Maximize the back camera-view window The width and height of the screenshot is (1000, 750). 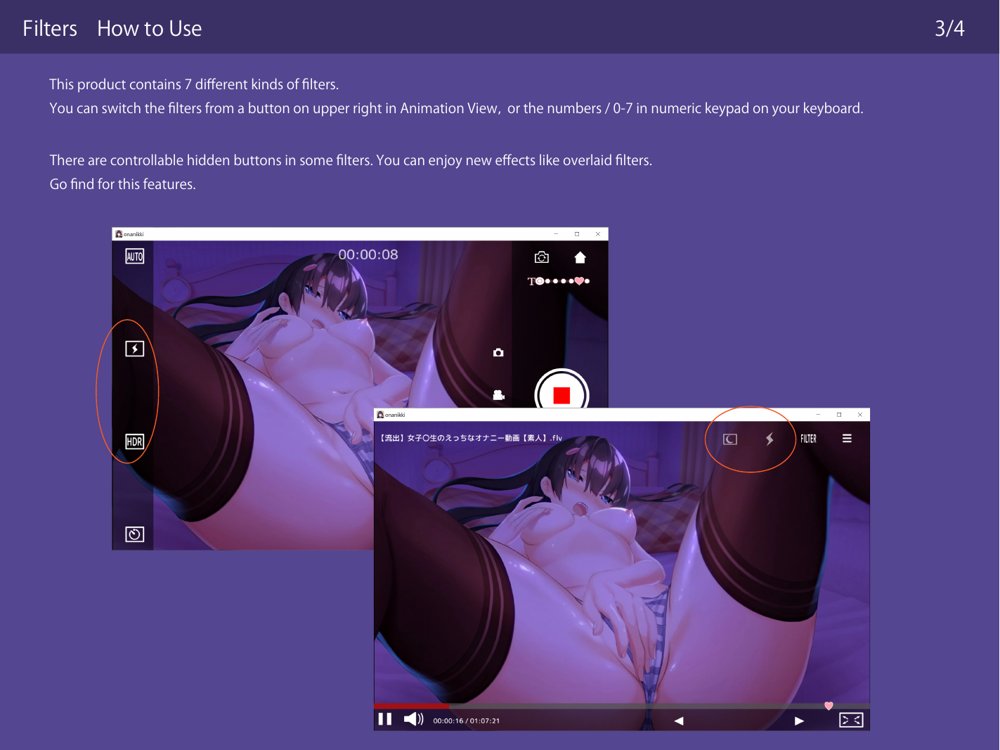click(x=577, y=234)
